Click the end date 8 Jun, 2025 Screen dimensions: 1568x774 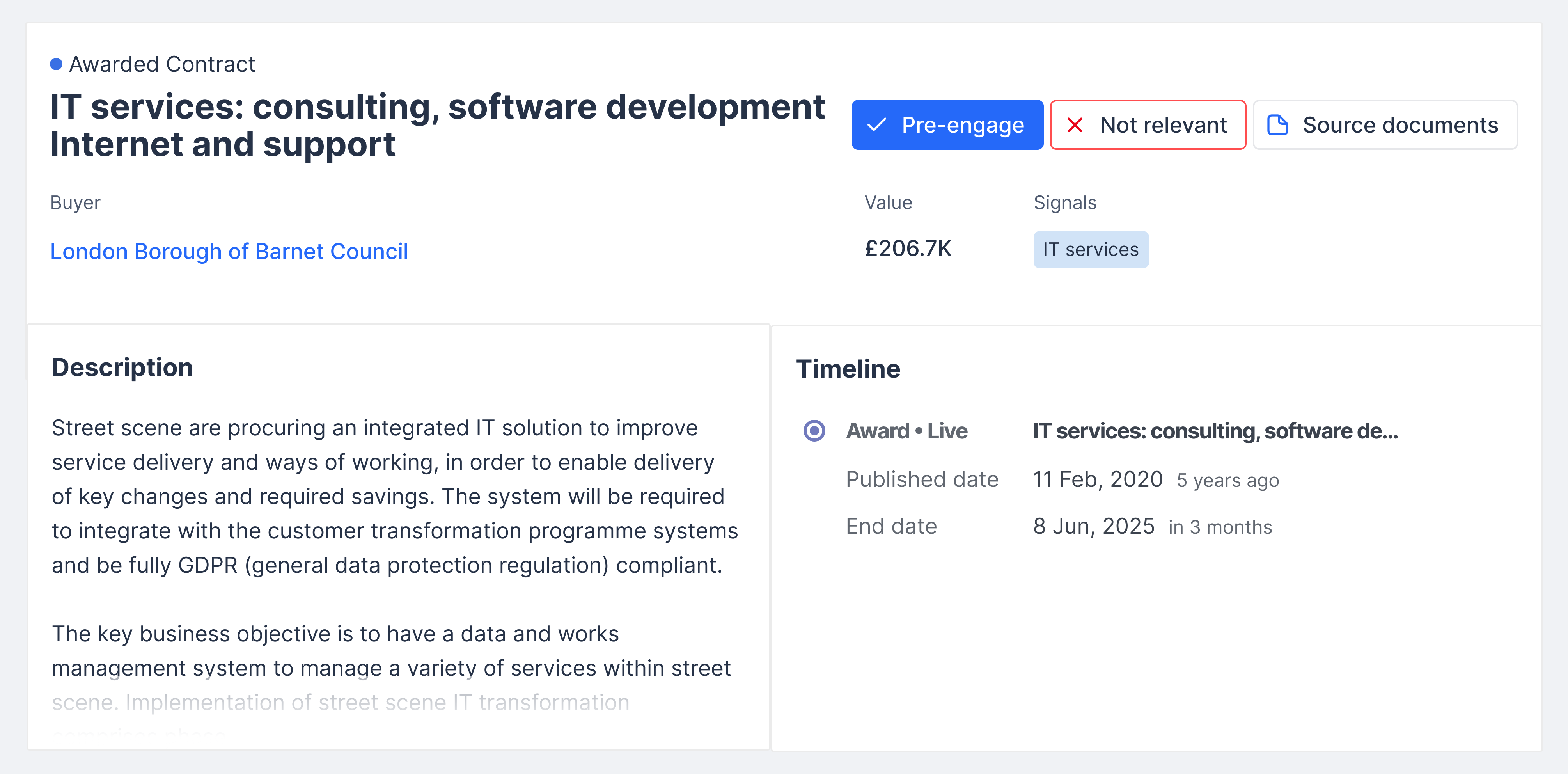[1093, 526]
